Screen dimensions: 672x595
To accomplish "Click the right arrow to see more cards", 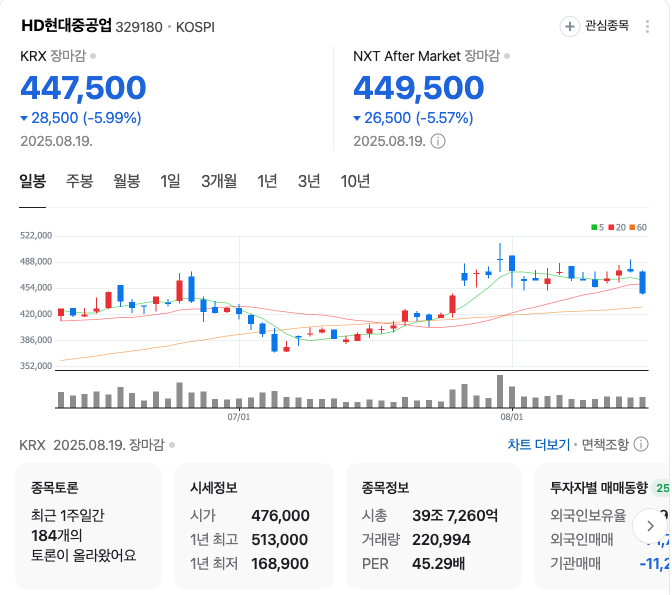I will click(x=650, y=526).
